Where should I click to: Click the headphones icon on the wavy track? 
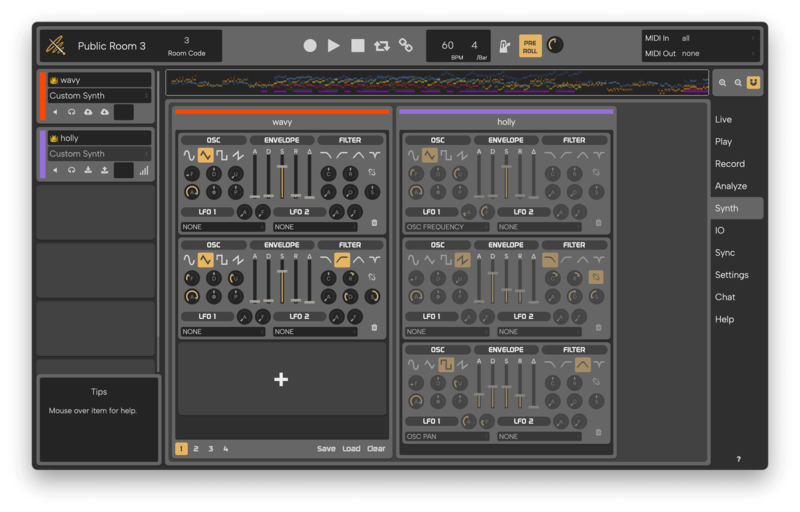coord(72,112)
